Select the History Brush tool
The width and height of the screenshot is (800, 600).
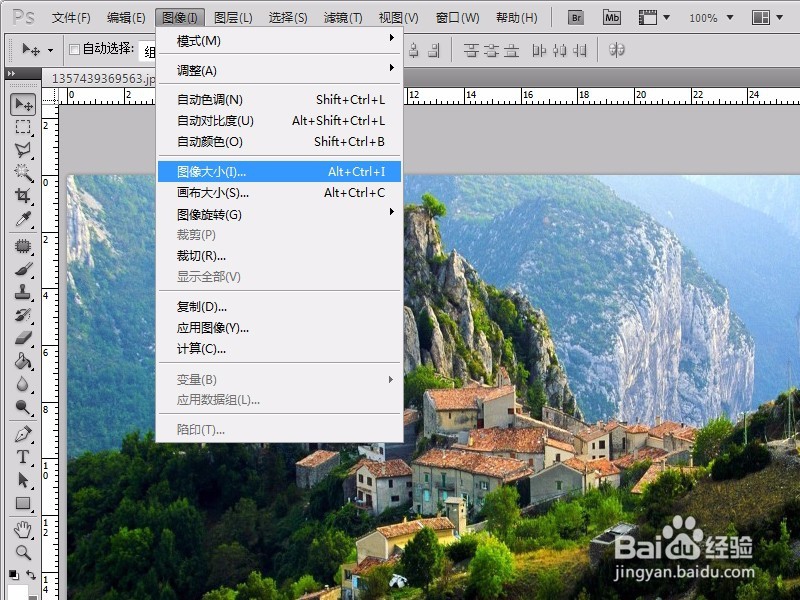click(x=23, y=315)
